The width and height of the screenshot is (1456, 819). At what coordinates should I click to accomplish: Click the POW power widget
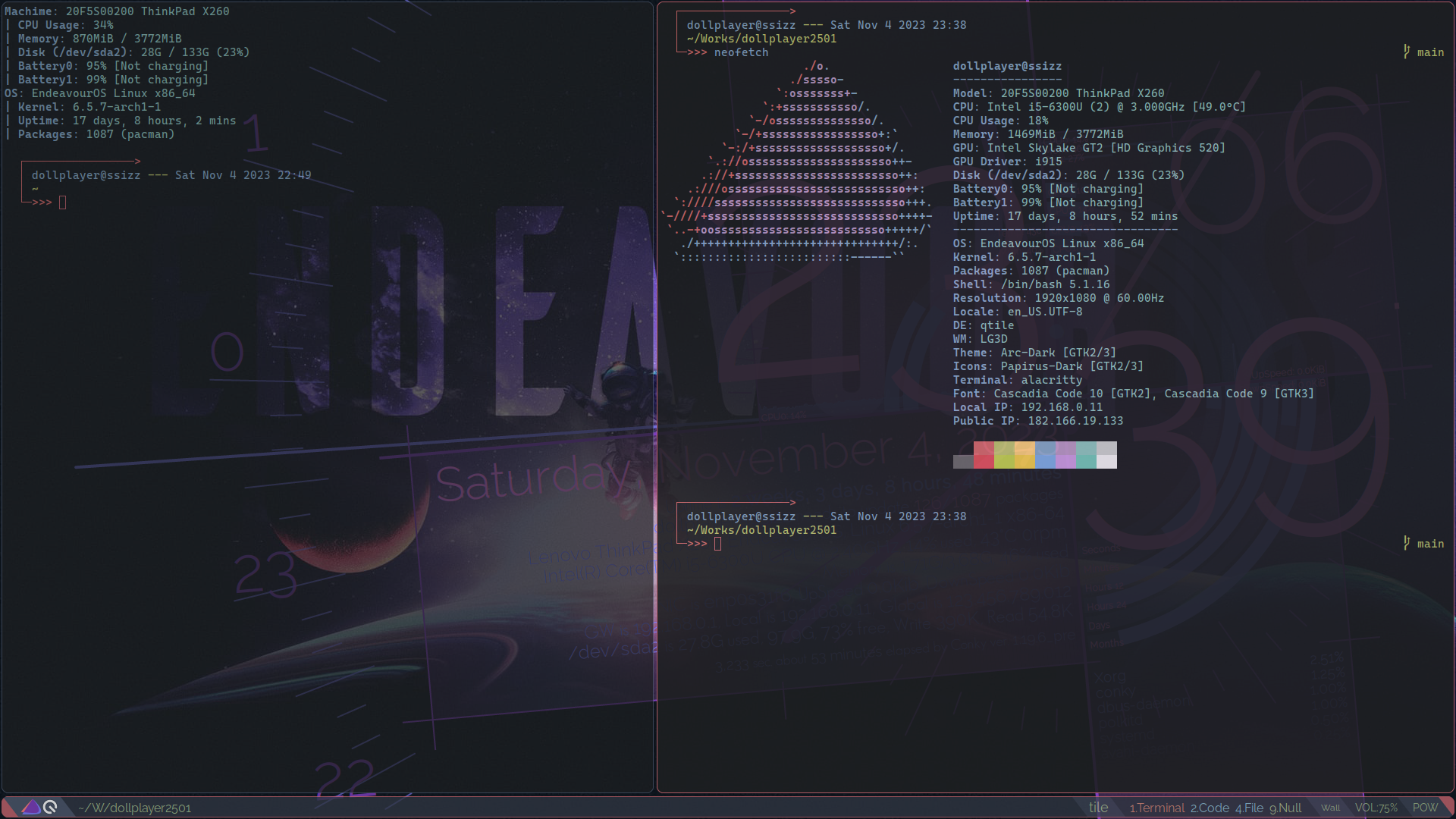pos(1425,808)
